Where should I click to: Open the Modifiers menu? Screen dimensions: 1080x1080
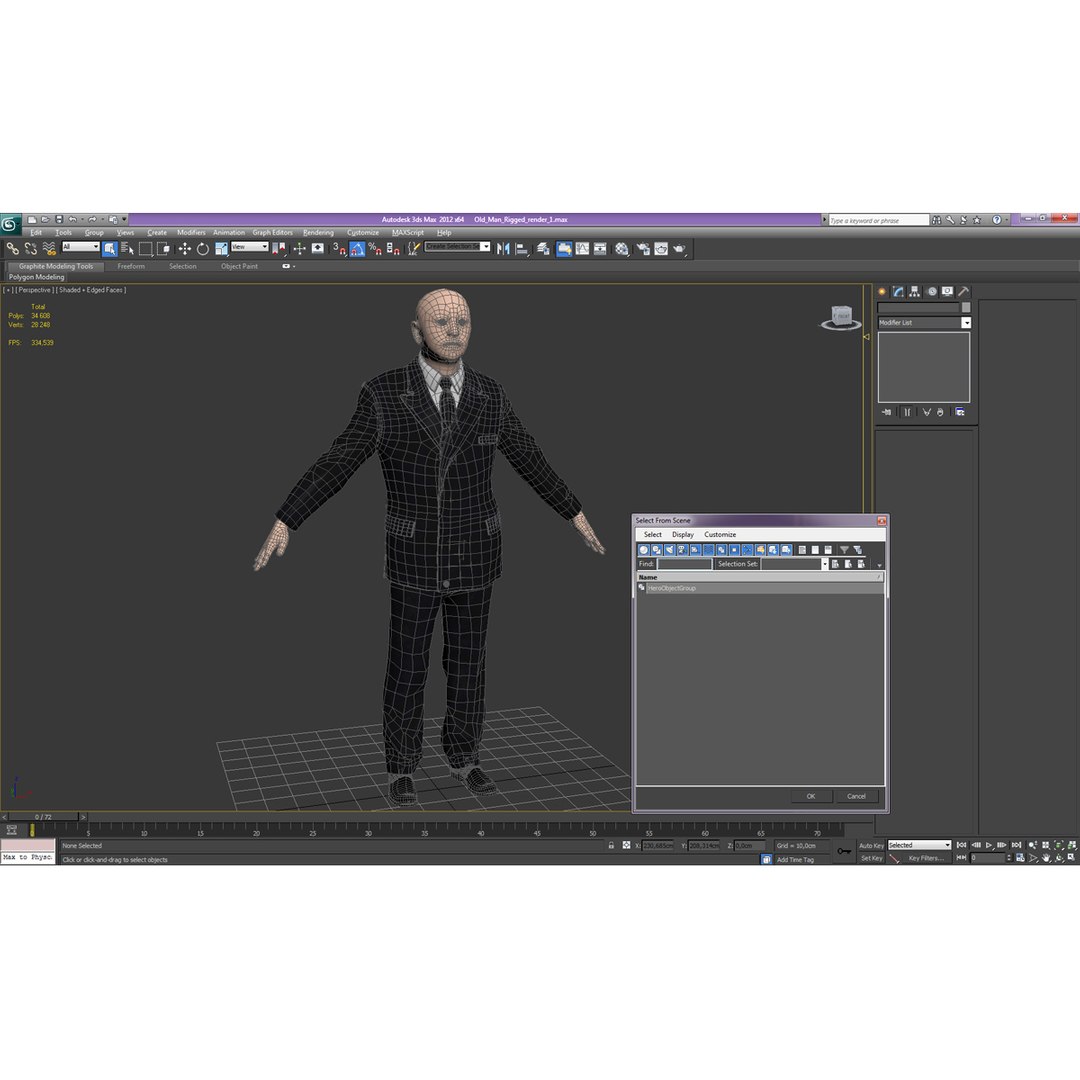click(x=191, y=233)
